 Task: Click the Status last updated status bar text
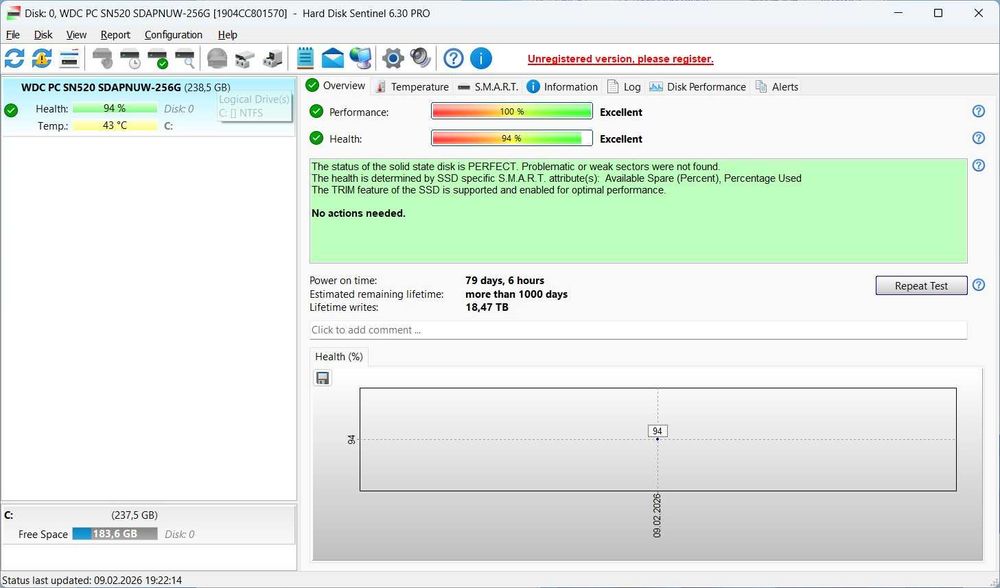click(x=92, y=580)
